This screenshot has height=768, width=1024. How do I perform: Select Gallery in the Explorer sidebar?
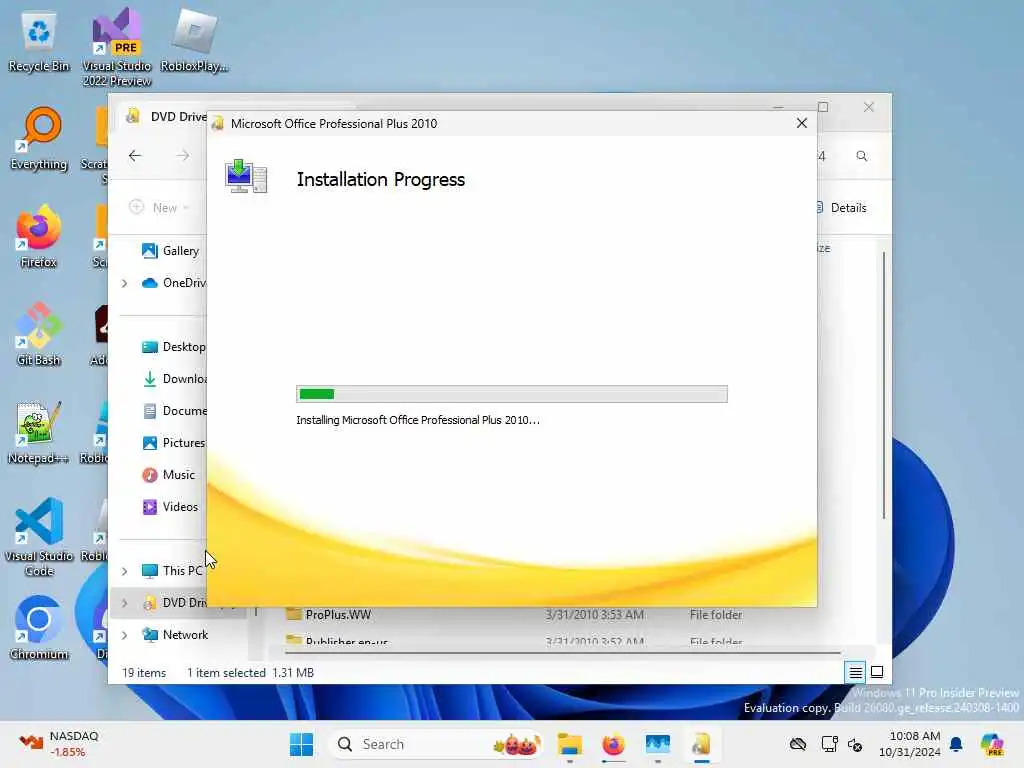pyautogui.click(x=171, y=251)
